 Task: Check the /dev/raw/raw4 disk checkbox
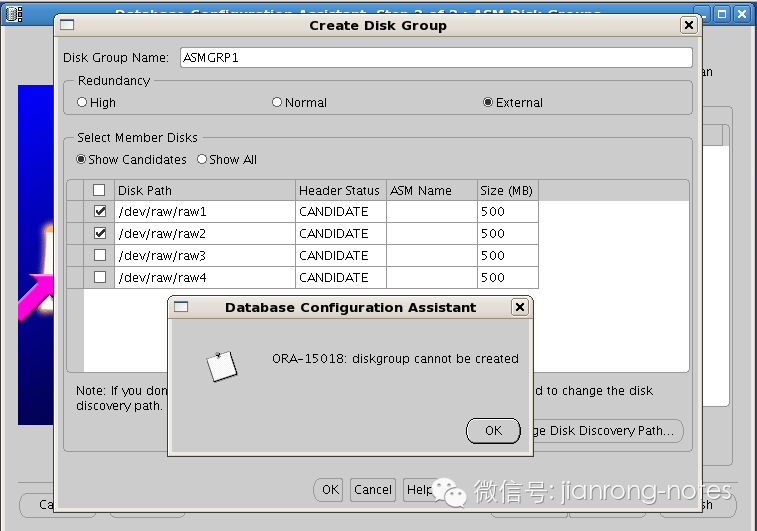[100, 277]
